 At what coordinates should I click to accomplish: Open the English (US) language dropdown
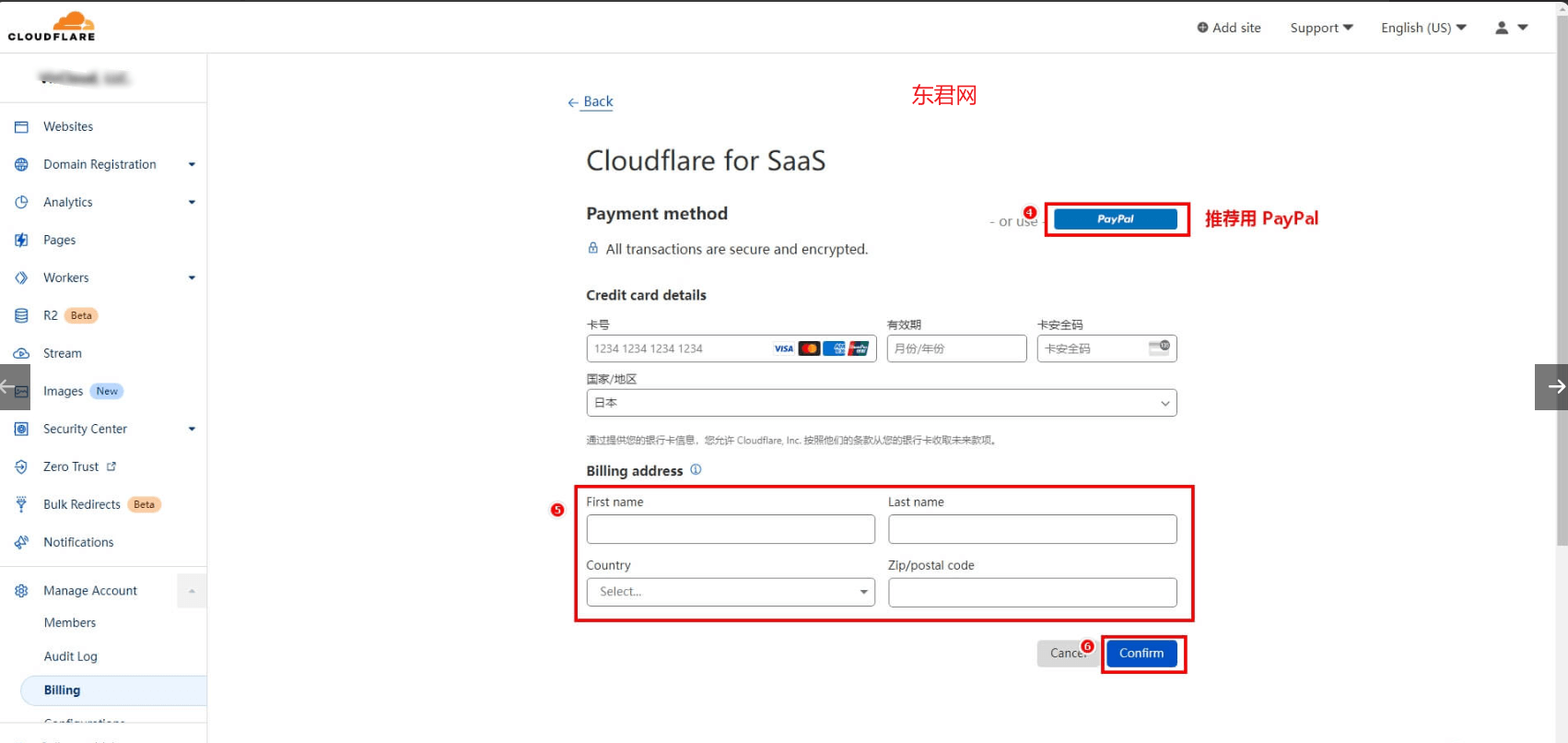1423,28
